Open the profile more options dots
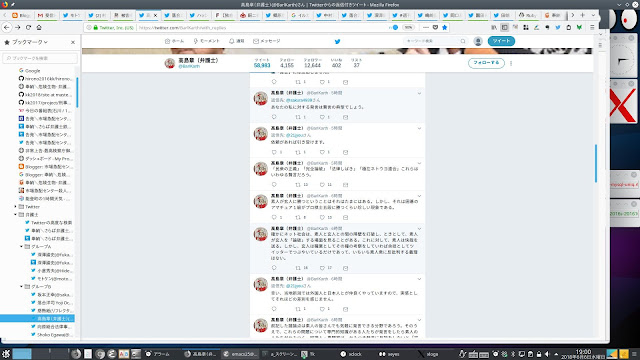640x360 pixels. pyautogui.click(x=511, y=63)
